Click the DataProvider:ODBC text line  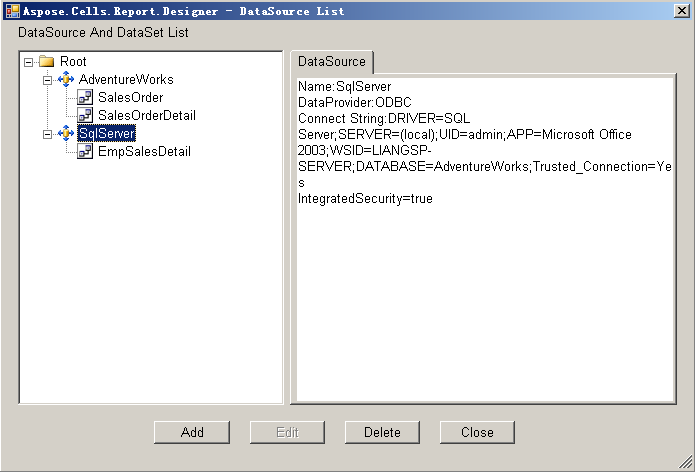(x=355, y=102)
